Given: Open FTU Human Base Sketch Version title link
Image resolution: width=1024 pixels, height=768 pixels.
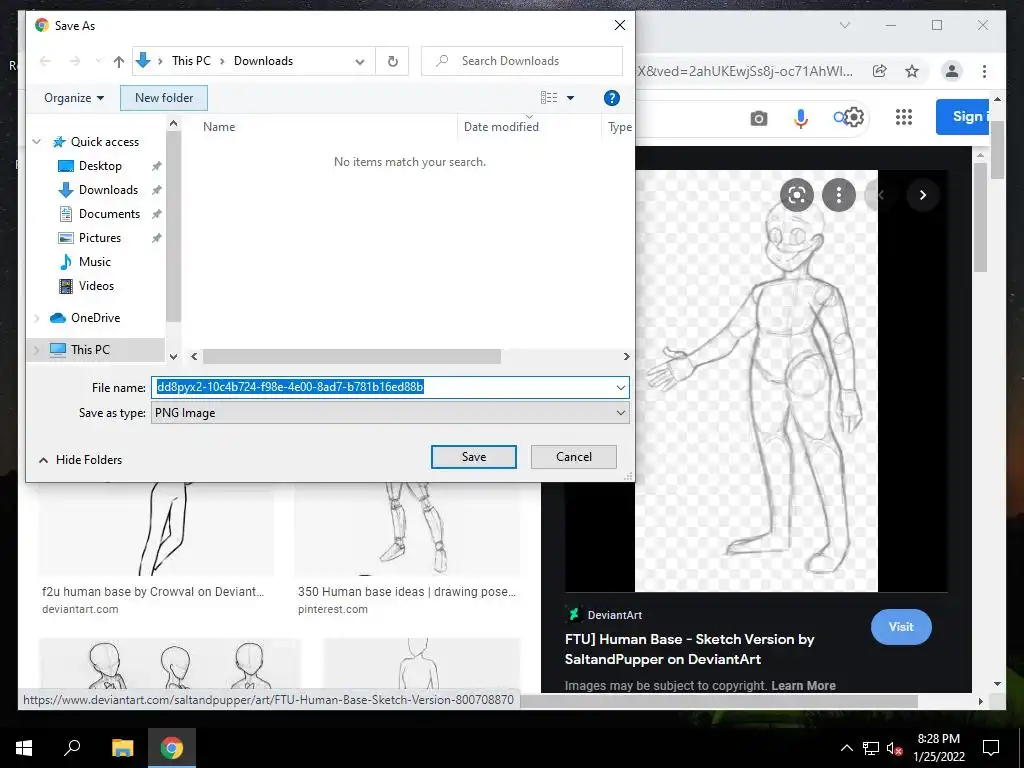Looking at the screenshot, I should pyautogui.click(x=690, y=649).
